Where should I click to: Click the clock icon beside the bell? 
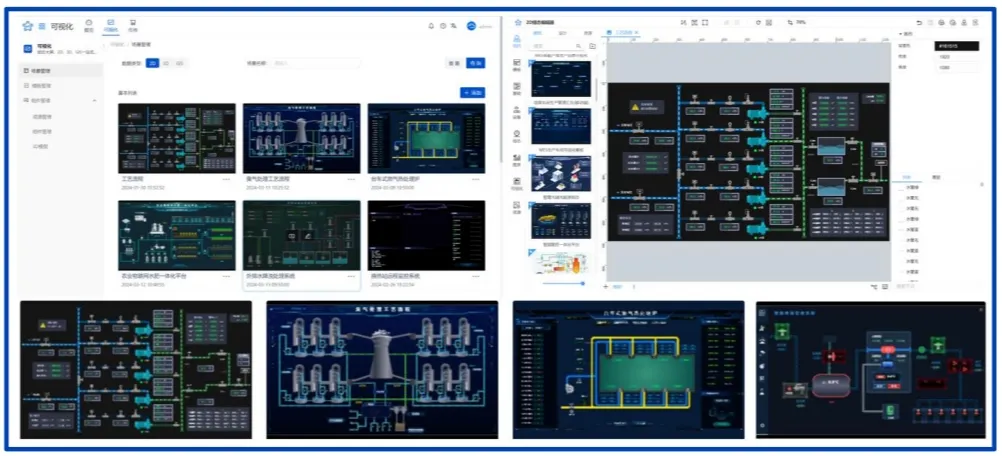[x=443, y=26]
